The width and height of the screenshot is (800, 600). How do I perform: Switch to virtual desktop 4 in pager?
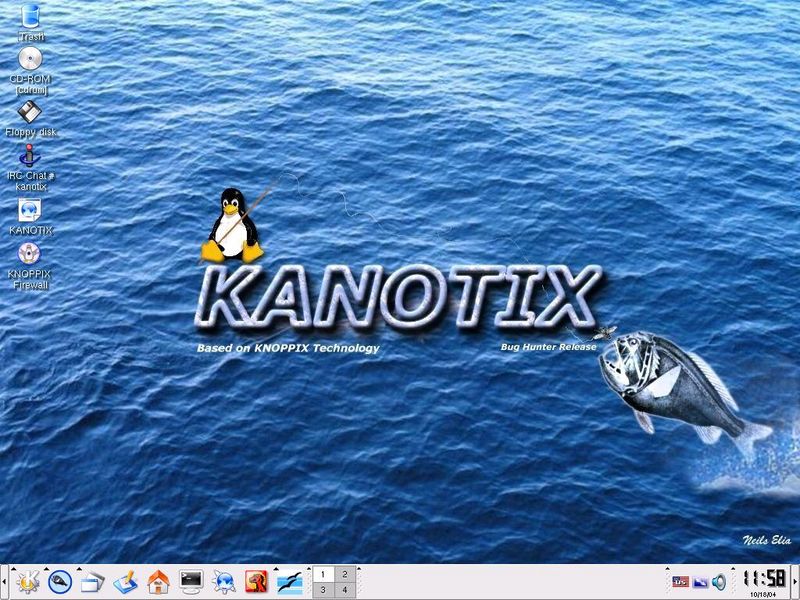coord(345,590)
